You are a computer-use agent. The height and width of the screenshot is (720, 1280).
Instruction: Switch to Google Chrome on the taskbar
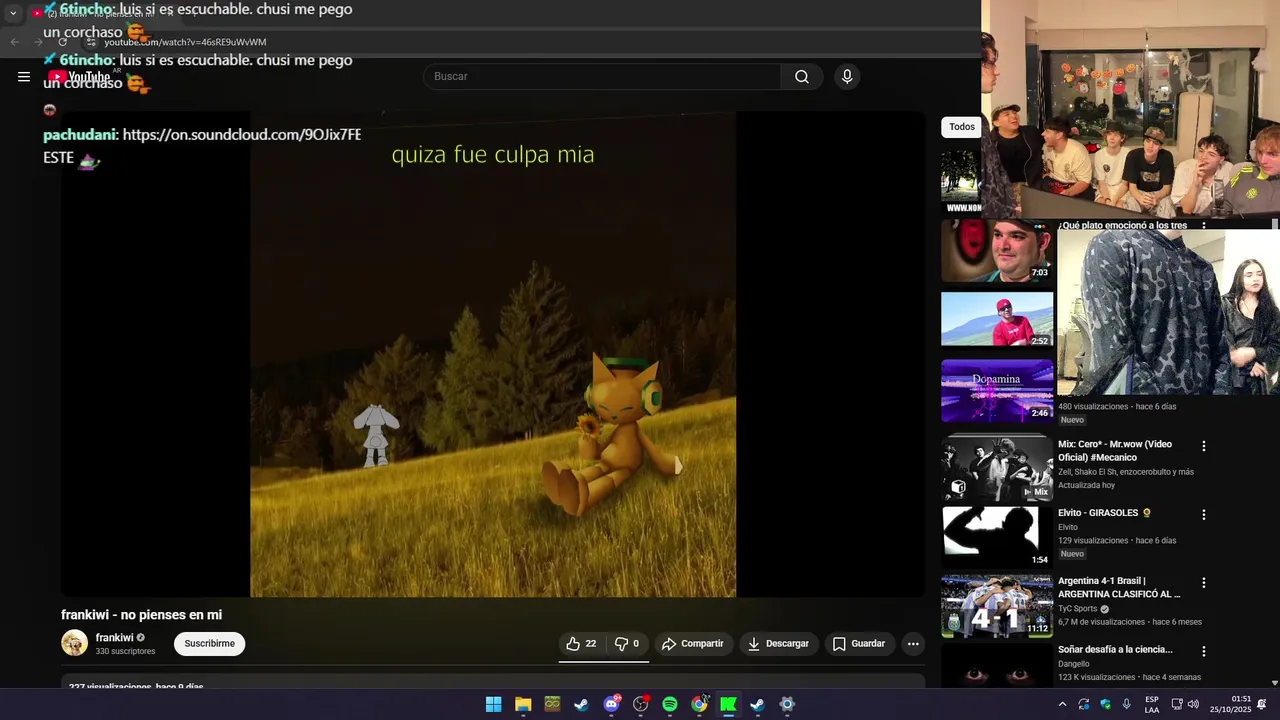(699, 704)
